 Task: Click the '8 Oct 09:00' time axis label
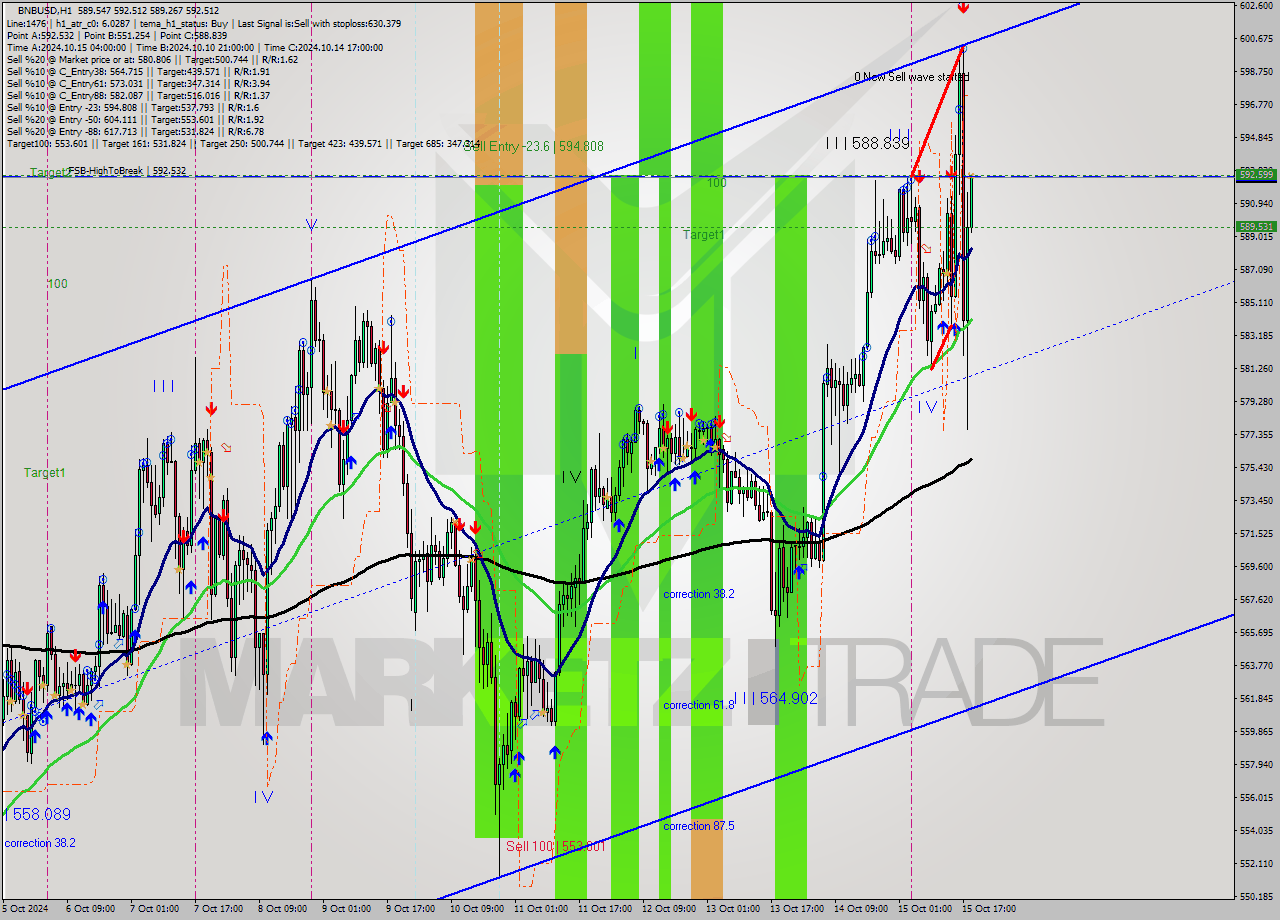pos(282,909)
